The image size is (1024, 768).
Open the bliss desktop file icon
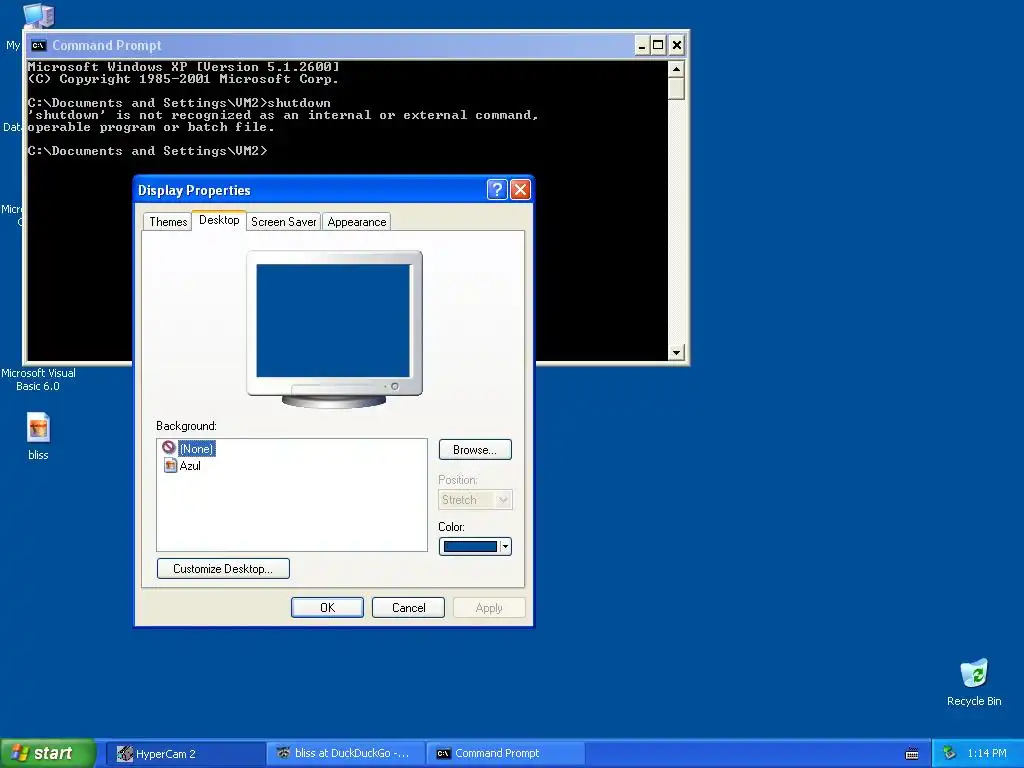[38, 428]
